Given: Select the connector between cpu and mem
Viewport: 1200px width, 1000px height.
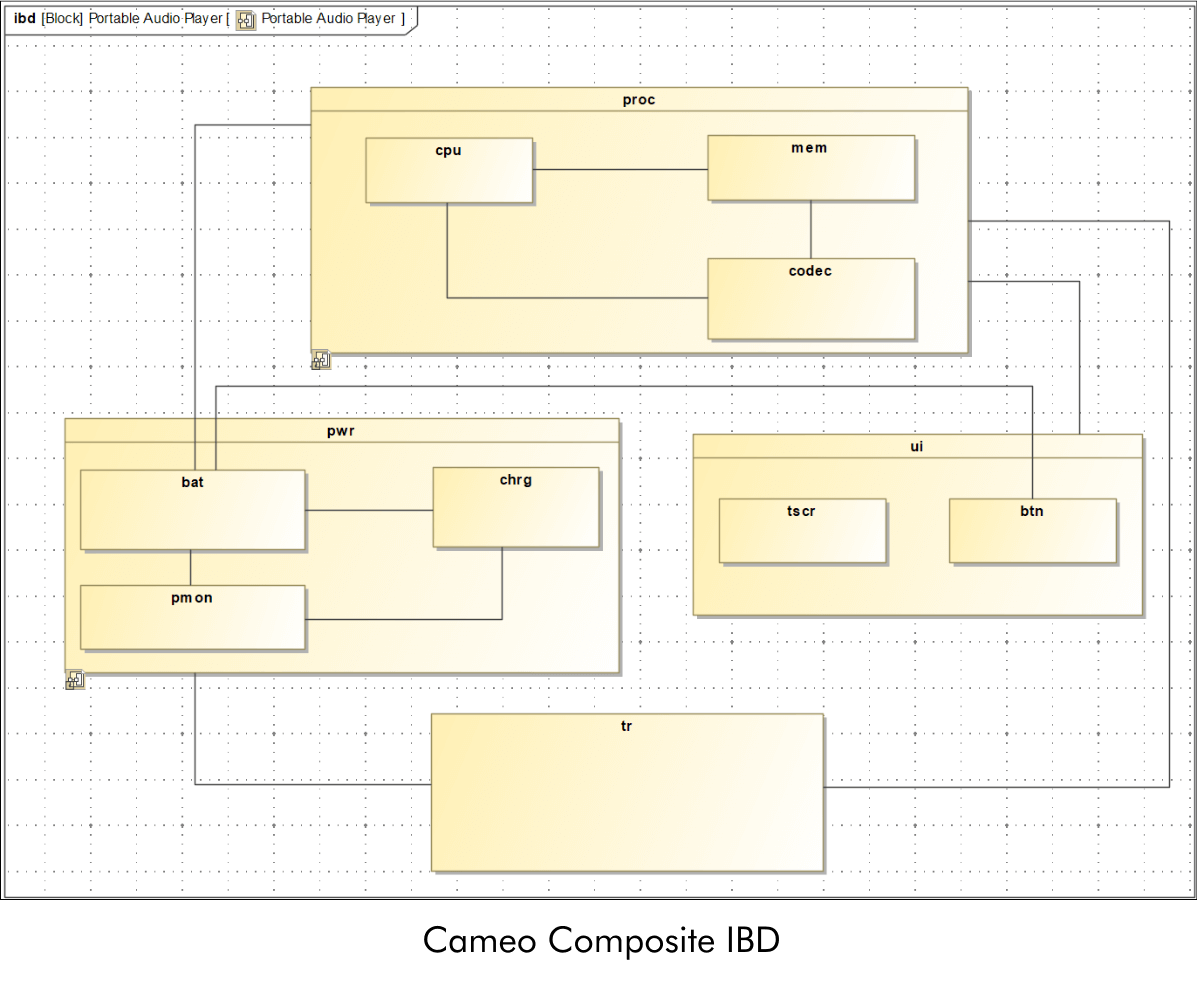Looking at the screenshot, I should (620, 169).
